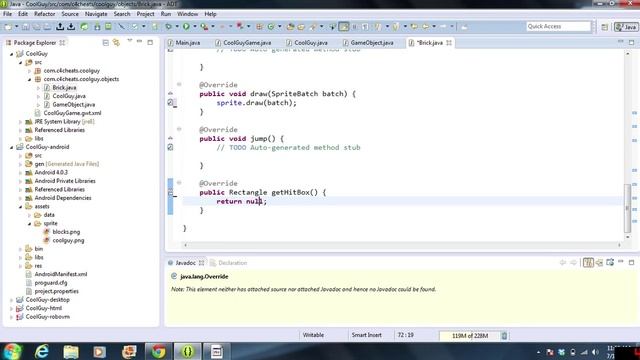Image resolution: width=640 pixels, height=360 pixels.
Task: Click the New file toolbar icon
Action: pyautogui.click(x=8, y=27)
